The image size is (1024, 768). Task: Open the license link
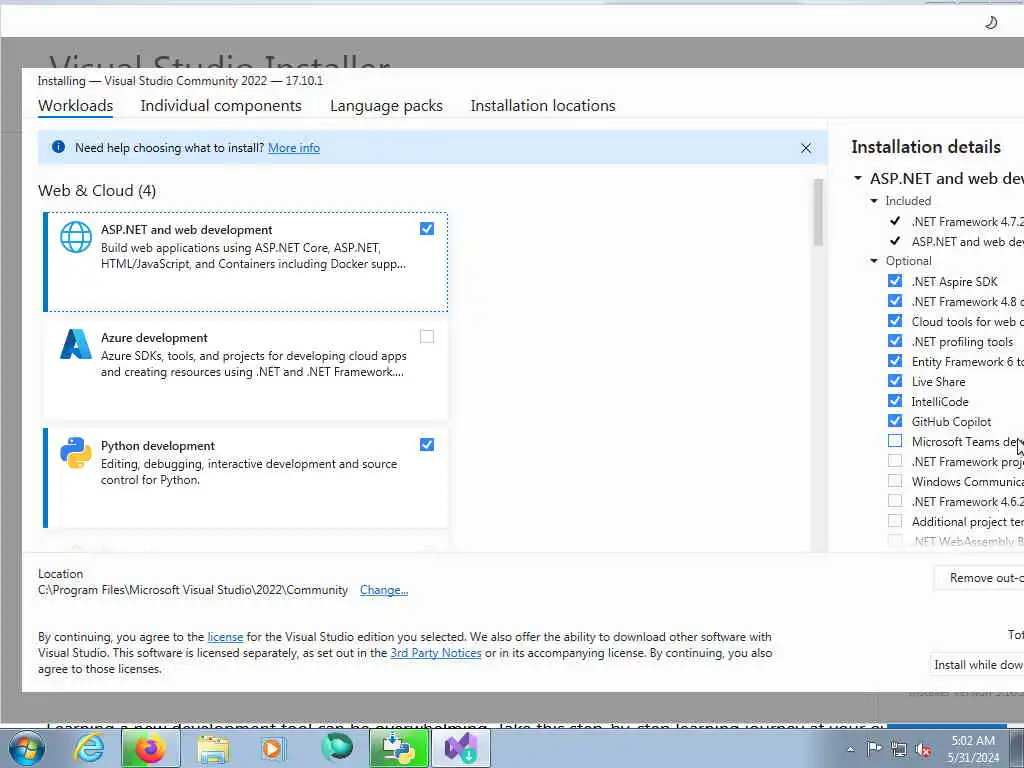click(x=225, y=637)
